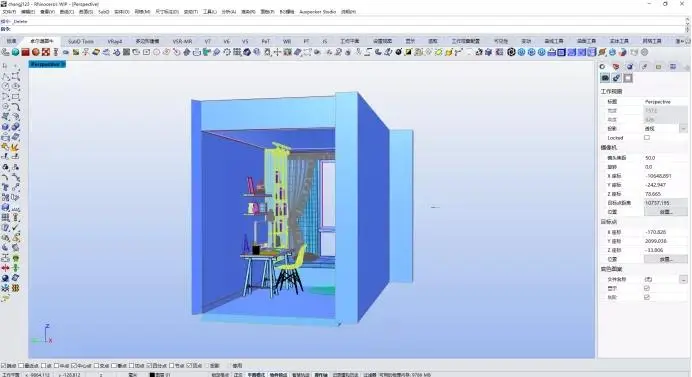
Task: Select the rectangle tool in left sidebar
Action: pyautogui.click(x=15, y=97)
